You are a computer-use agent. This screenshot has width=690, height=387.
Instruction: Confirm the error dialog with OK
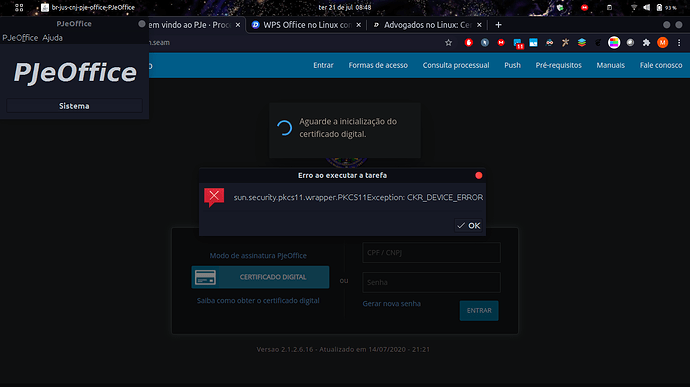[469, 225]
